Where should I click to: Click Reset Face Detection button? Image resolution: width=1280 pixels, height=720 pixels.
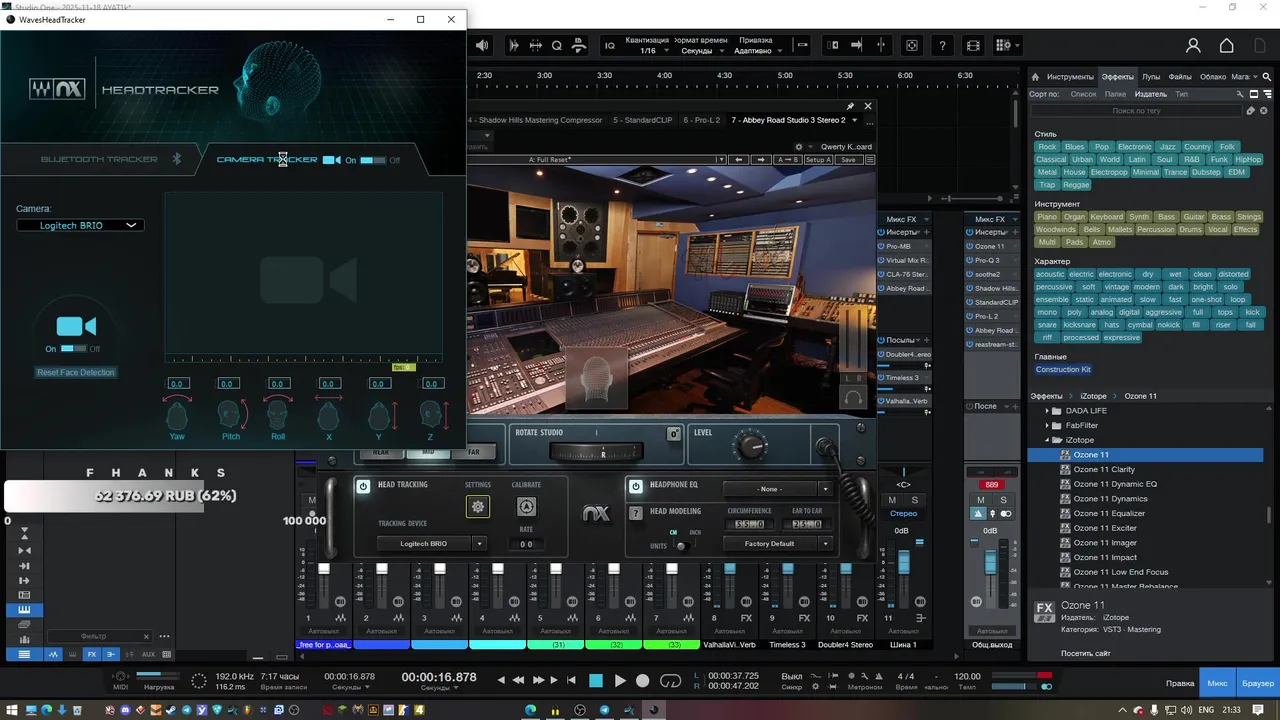[x=76, y=372]
